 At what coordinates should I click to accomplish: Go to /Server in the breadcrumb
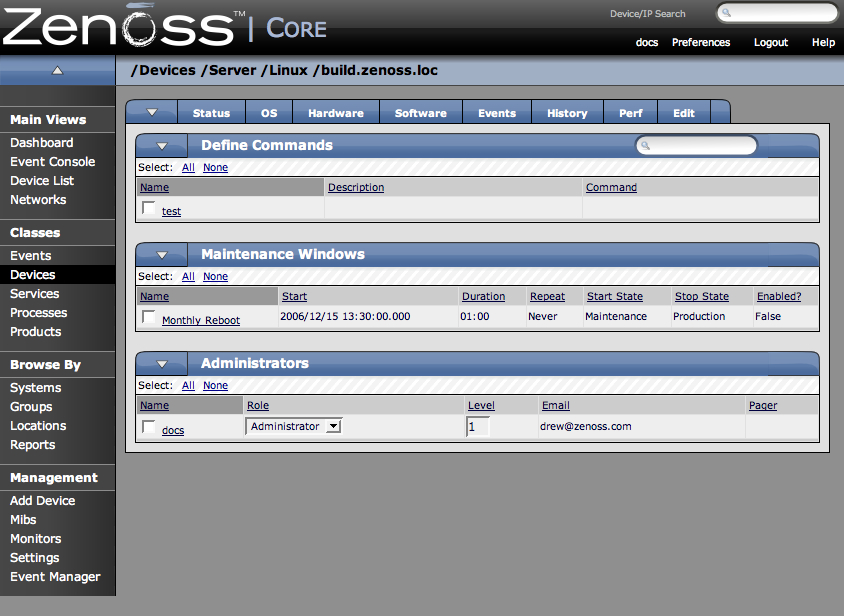click(229, 71)
